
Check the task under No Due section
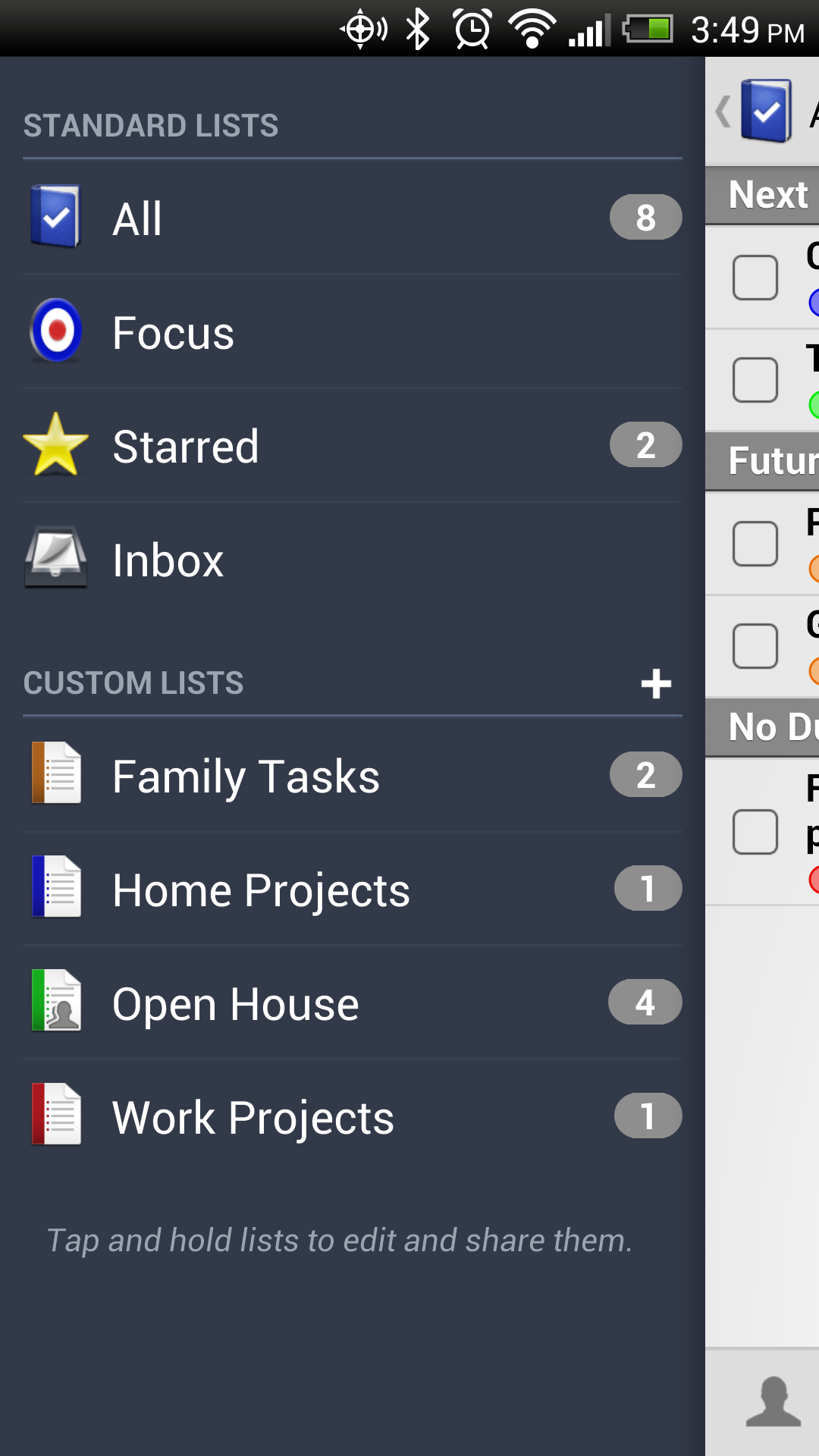click(x=755, y=832)
